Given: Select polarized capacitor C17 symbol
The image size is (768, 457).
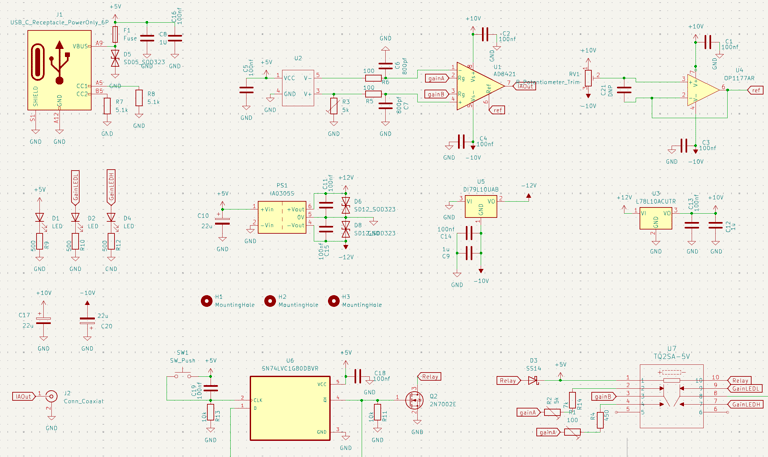Looking at the screenshot, I should 44,320.
